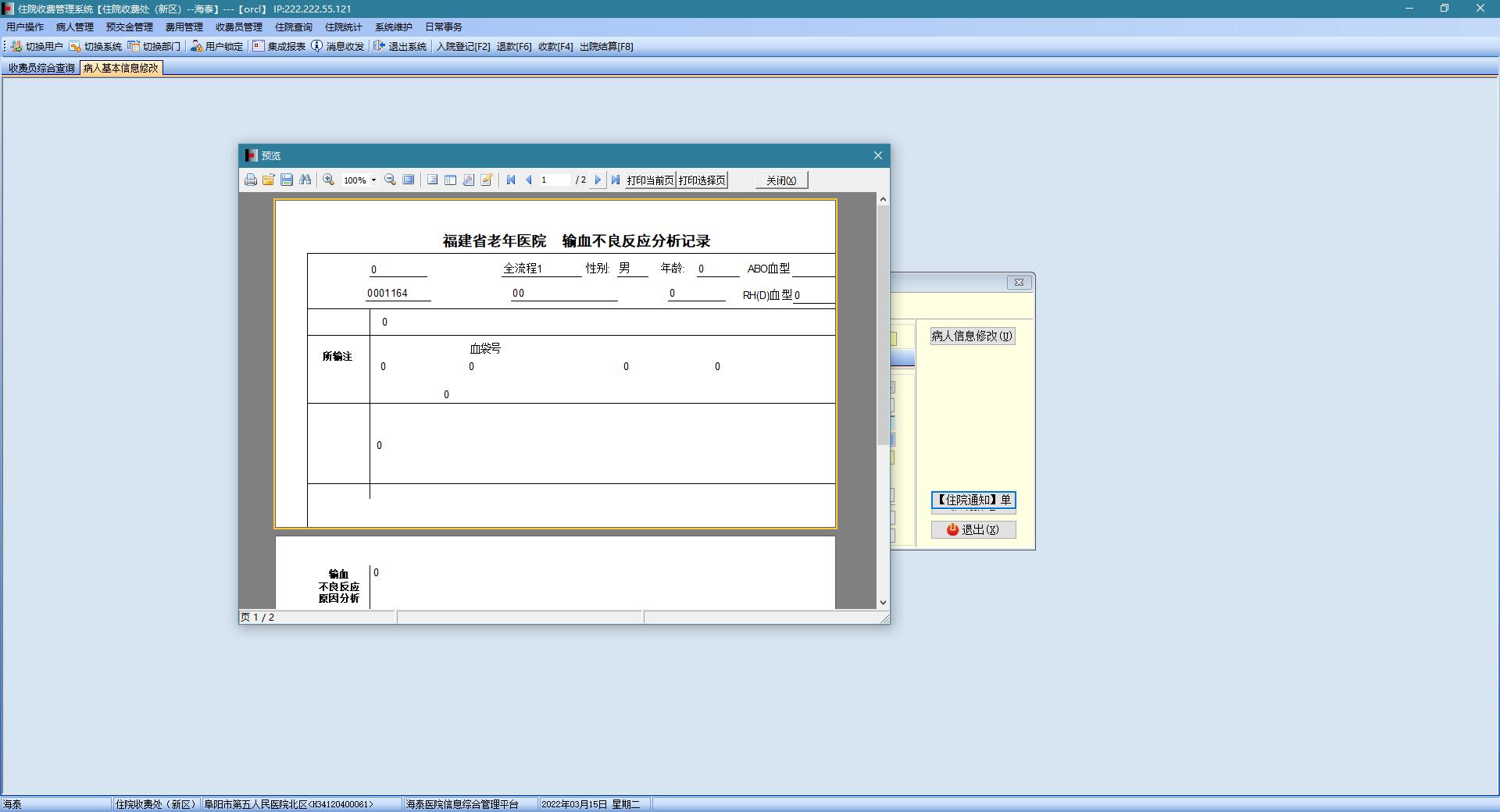Image resolution: width=1500 pixels, height=812 pixels.
Task: Click the 集成报表 toolbar icon
Action: point(259,47)
